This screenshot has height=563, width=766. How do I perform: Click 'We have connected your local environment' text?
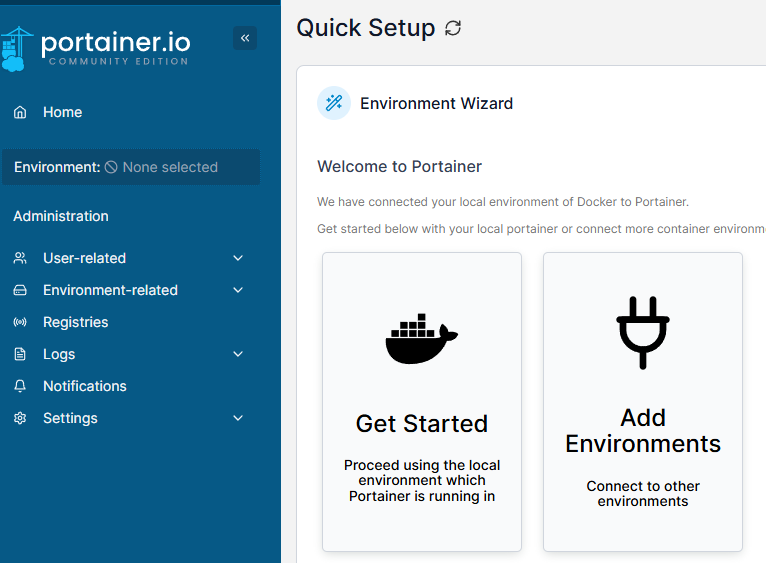(503, 202)
